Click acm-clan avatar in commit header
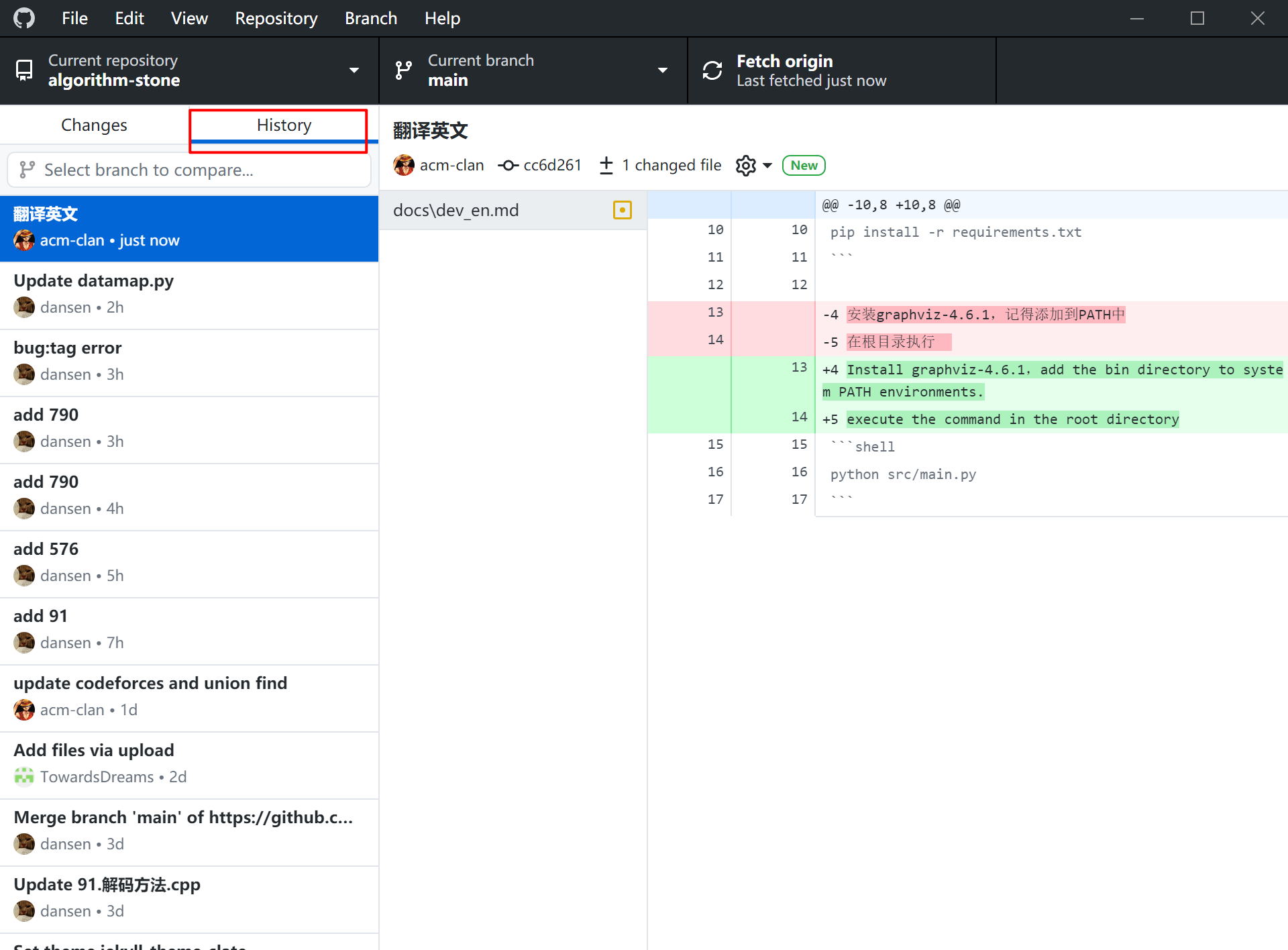 click(x=404, y=165)
